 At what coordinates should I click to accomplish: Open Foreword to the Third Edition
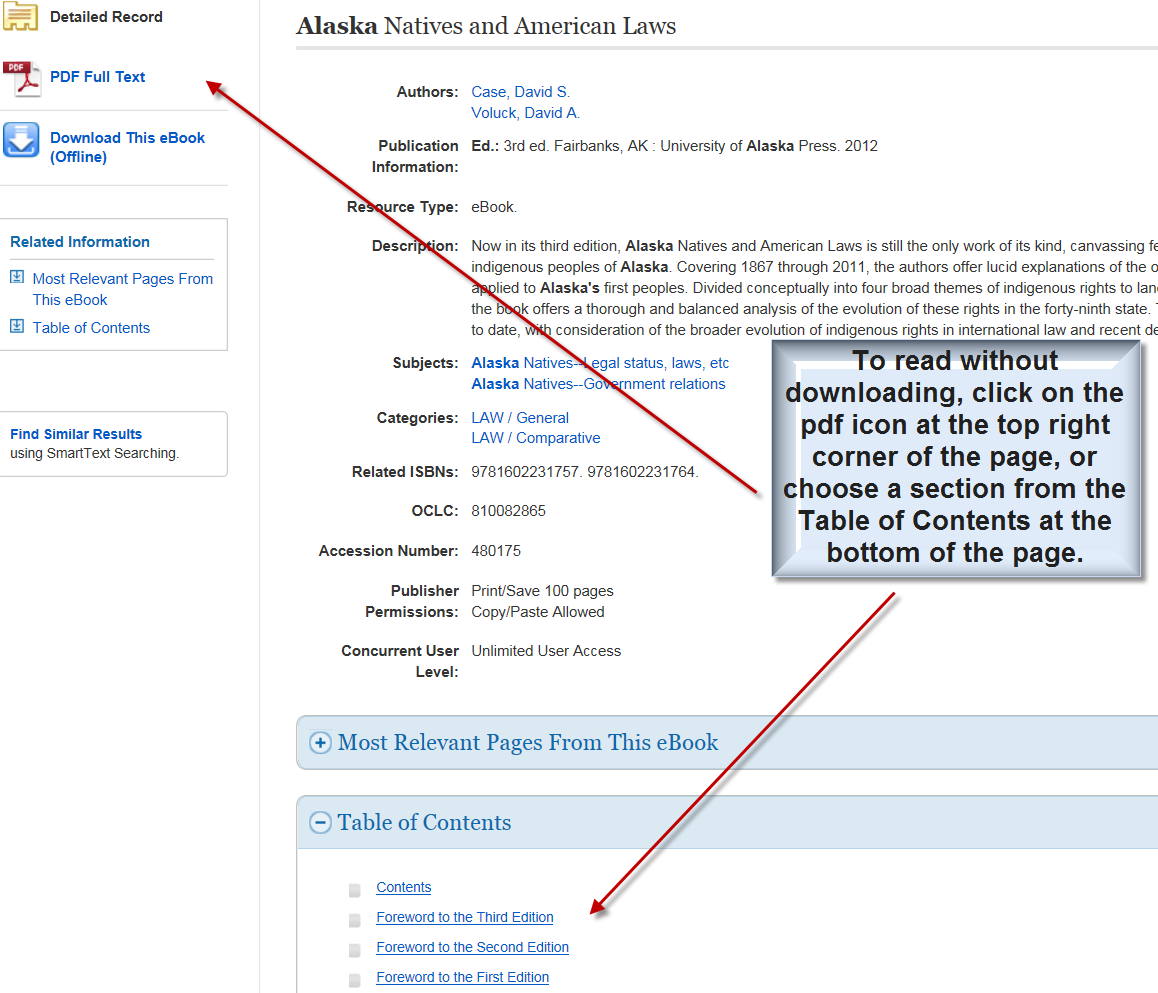pyautogui.click(x=465, y=917)
